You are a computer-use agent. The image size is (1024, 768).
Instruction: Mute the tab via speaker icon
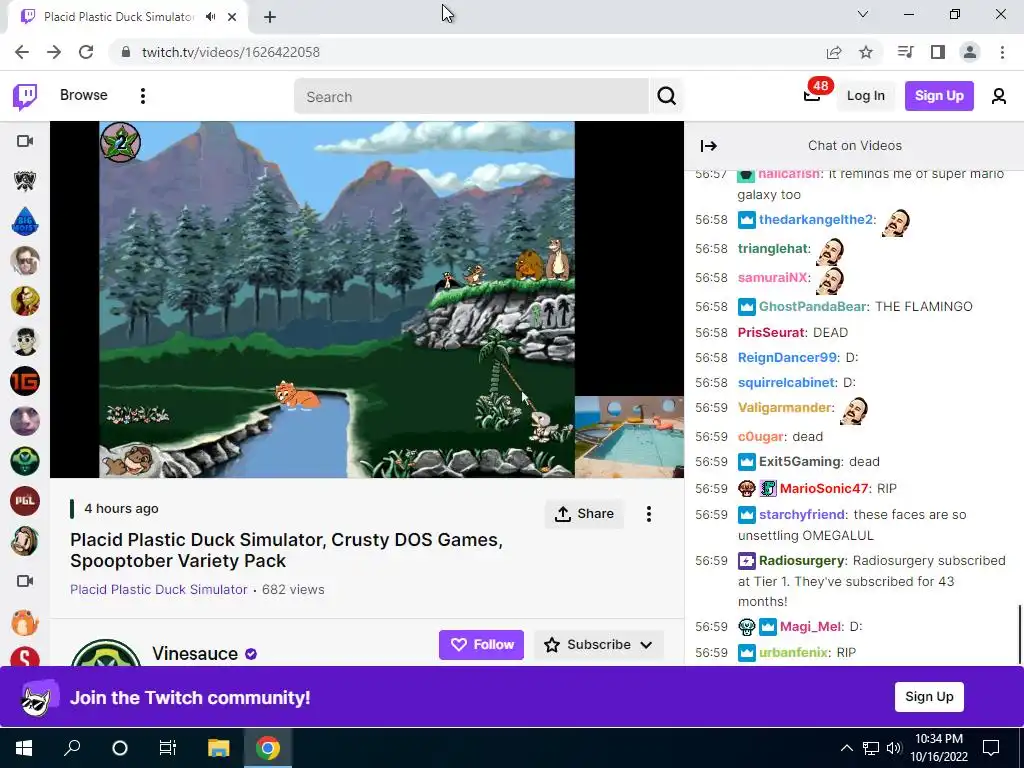click(x=210, y=17)
